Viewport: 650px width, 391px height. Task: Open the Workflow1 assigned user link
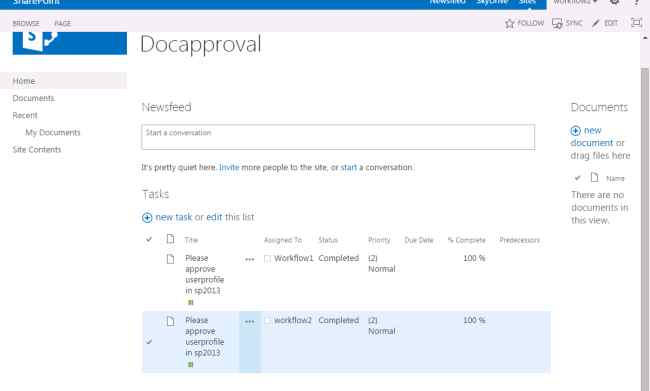coord(293,258)
